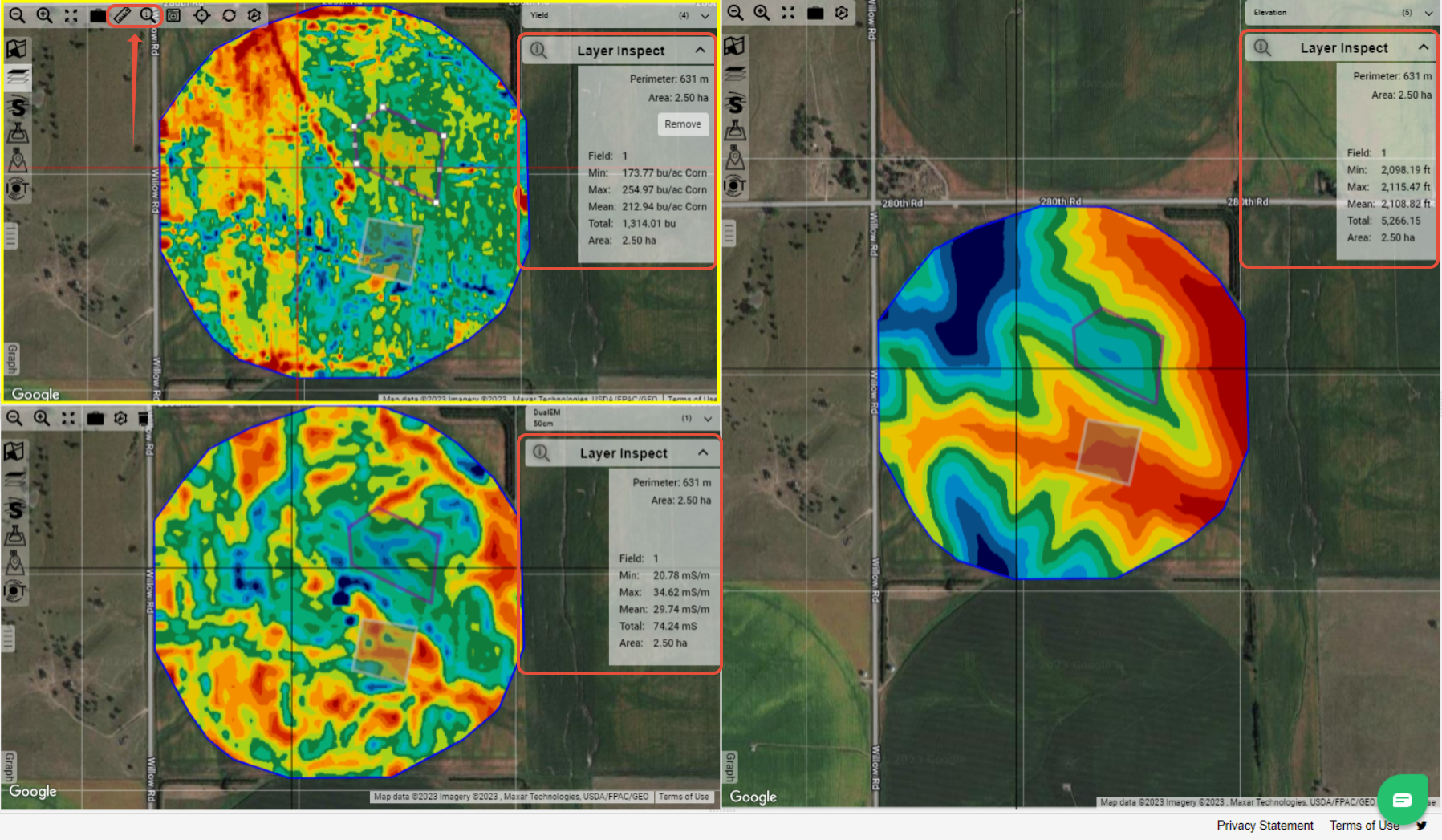Open soil flask icon in Yield sidebar
Viewport: 1442px width, 840px height.
click(x=18, y=133)
